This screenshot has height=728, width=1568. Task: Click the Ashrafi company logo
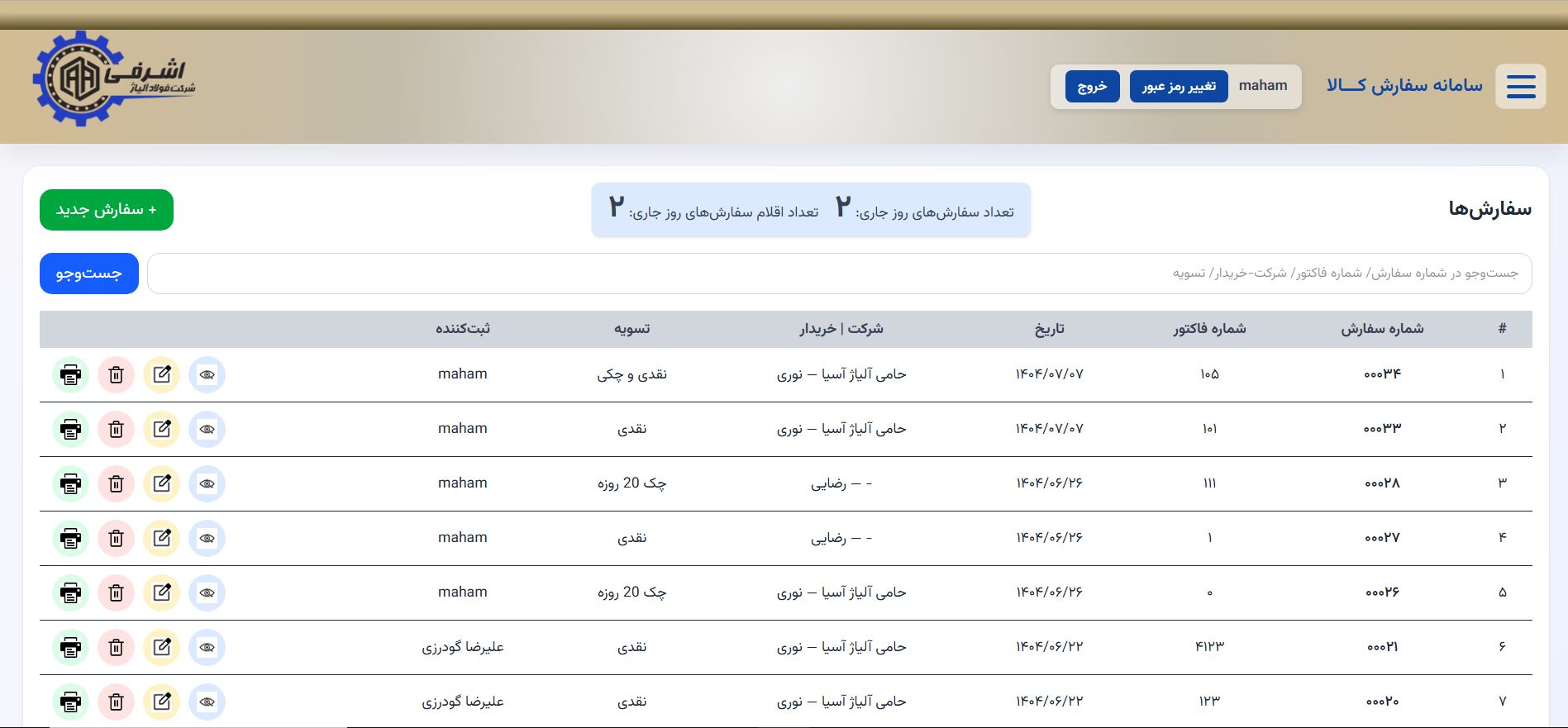[x=113, y=79]
